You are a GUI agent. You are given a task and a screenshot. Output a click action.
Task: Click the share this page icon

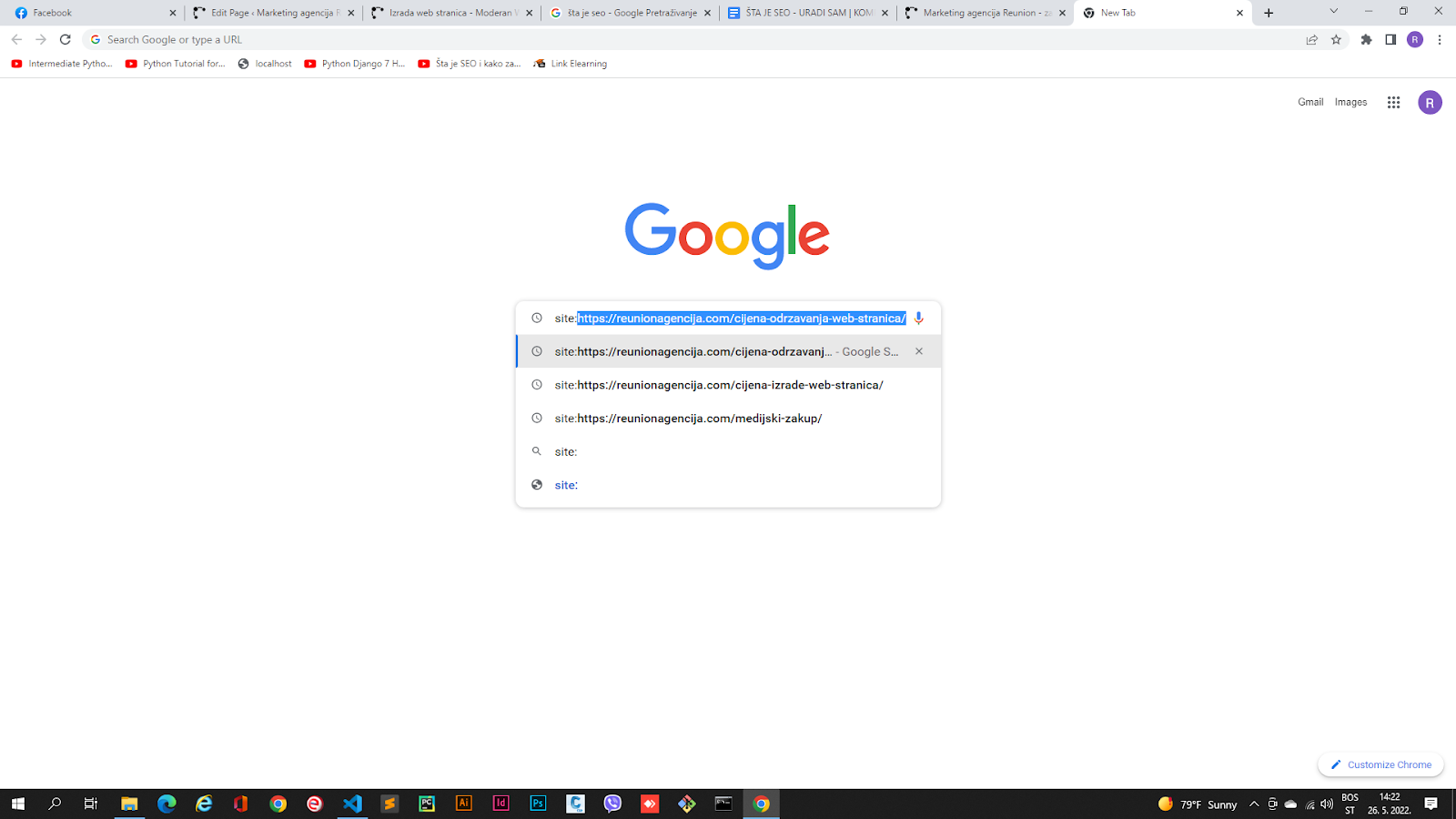tap(1311, 40)
